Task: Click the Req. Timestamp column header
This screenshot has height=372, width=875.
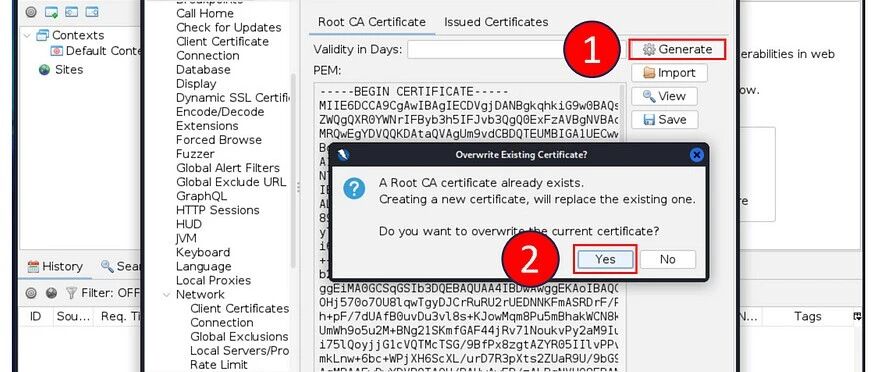Action: click(120, 316)
